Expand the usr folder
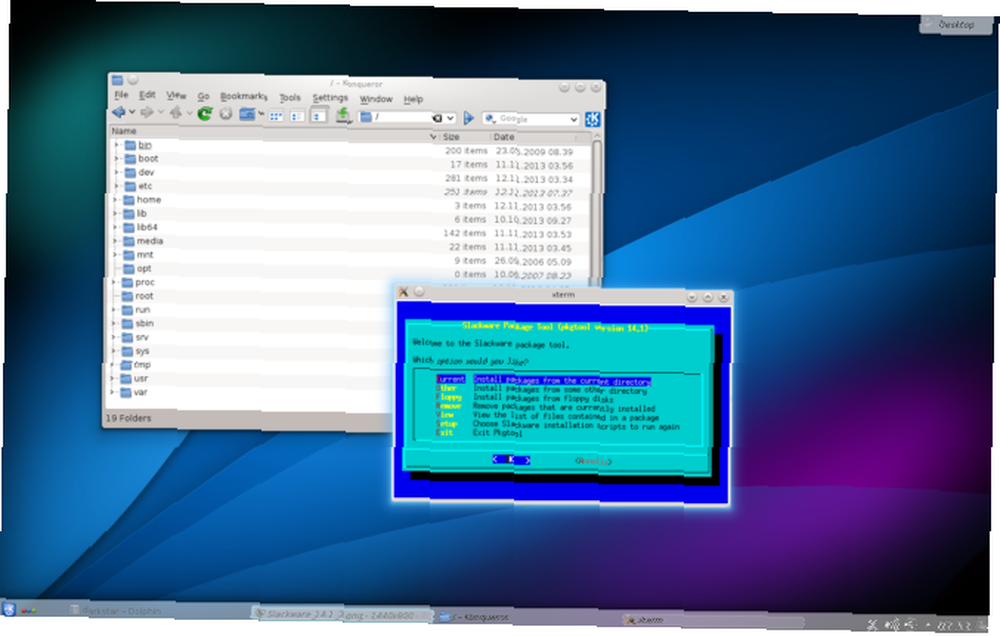Image resolution: width=1000 pixels, height=636 pixels. pos(113,378)
